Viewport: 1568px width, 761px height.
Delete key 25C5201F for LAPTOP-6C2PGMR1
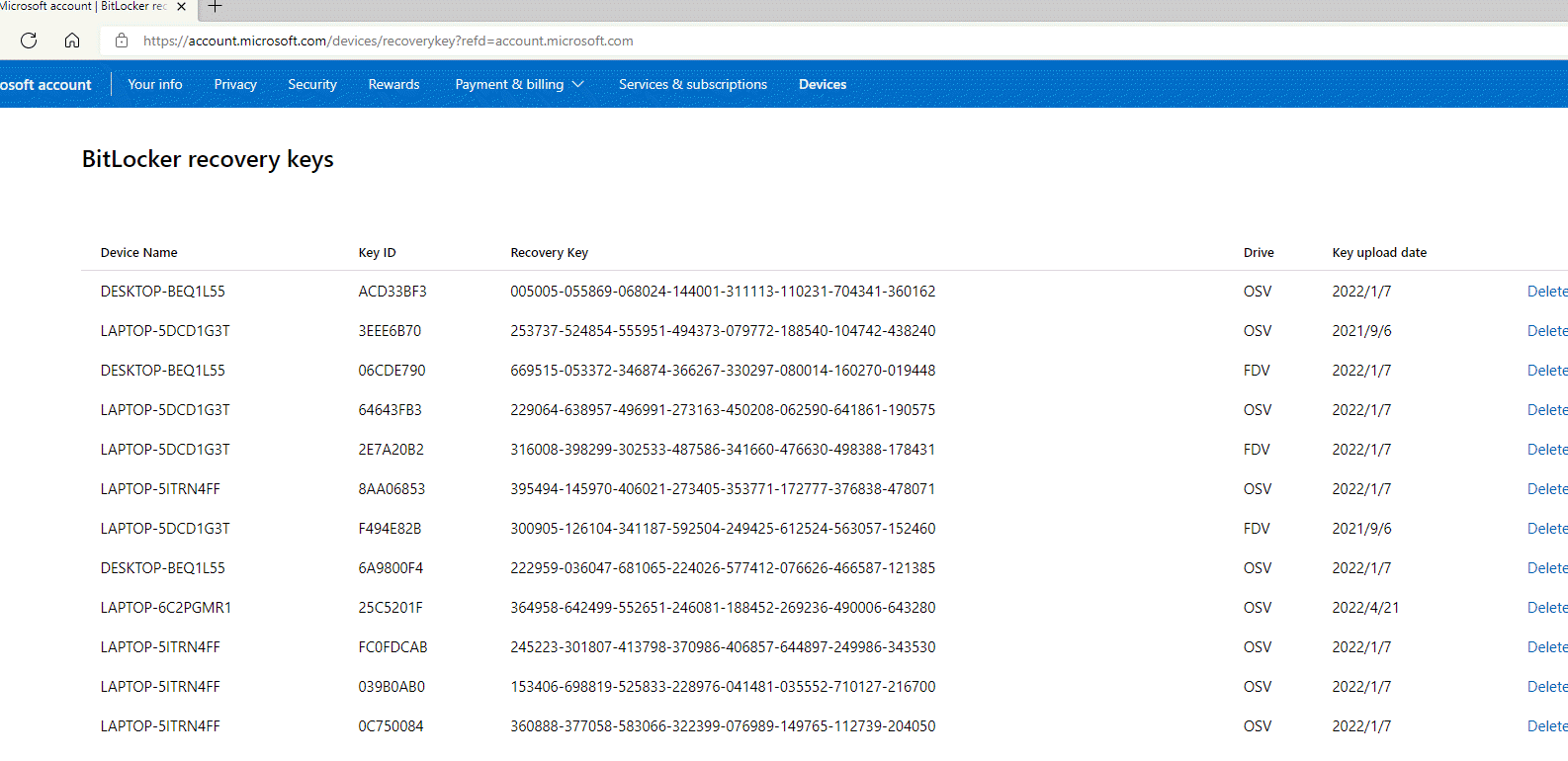click(x=1546, y=608)
